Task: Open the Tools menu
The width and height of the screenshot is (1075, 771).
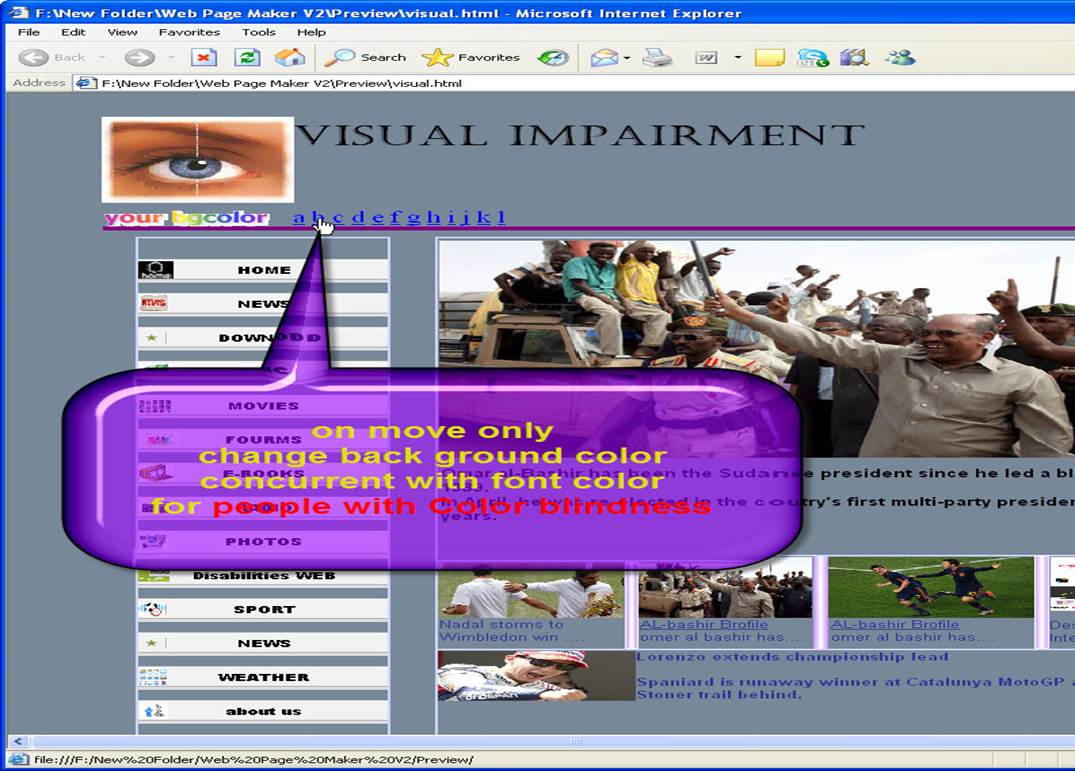Action: tap(259, 32)
